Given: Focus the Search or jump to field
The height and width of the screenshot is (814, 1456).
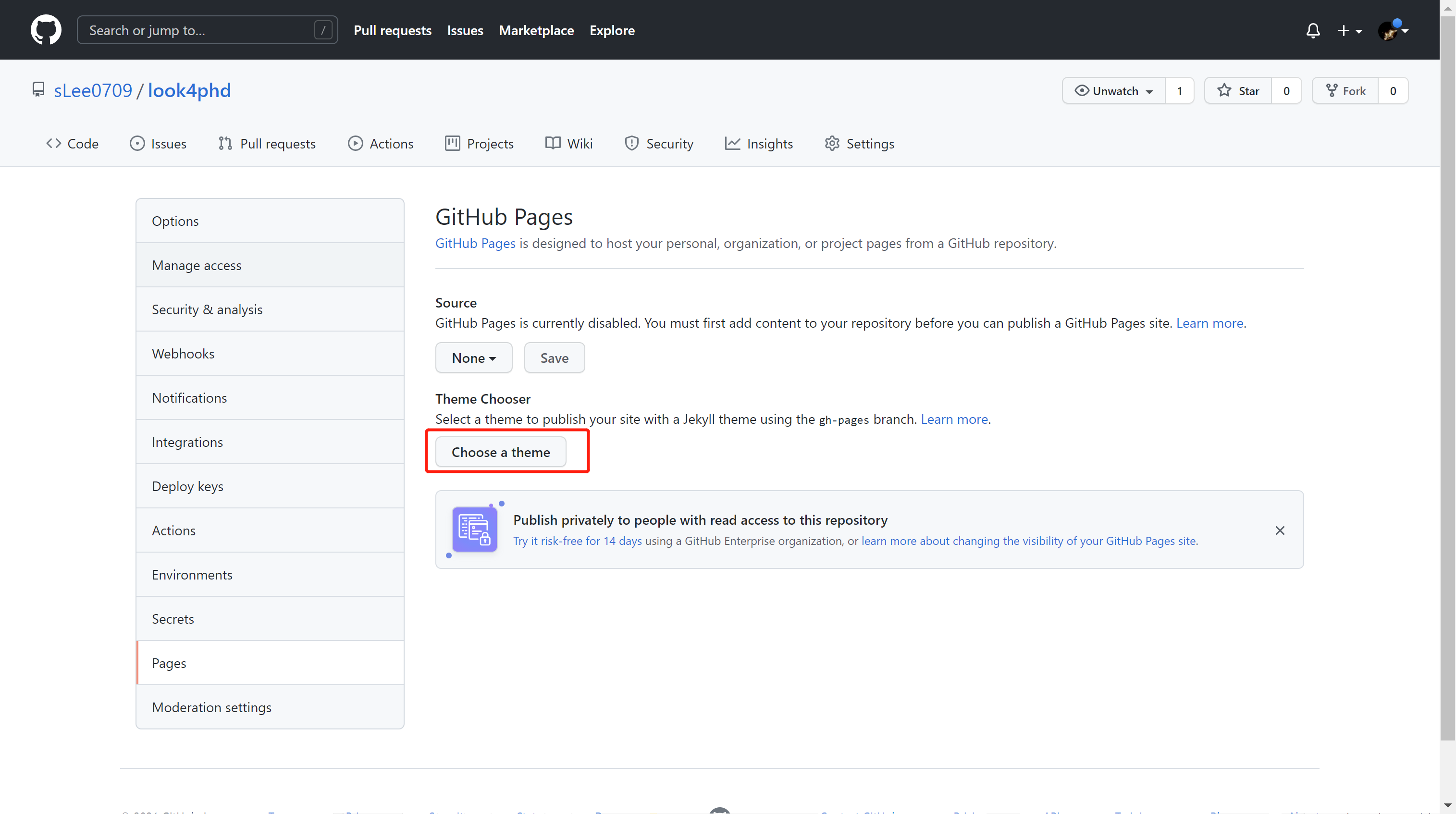Looking at the screenshot, I should point(208,30).
